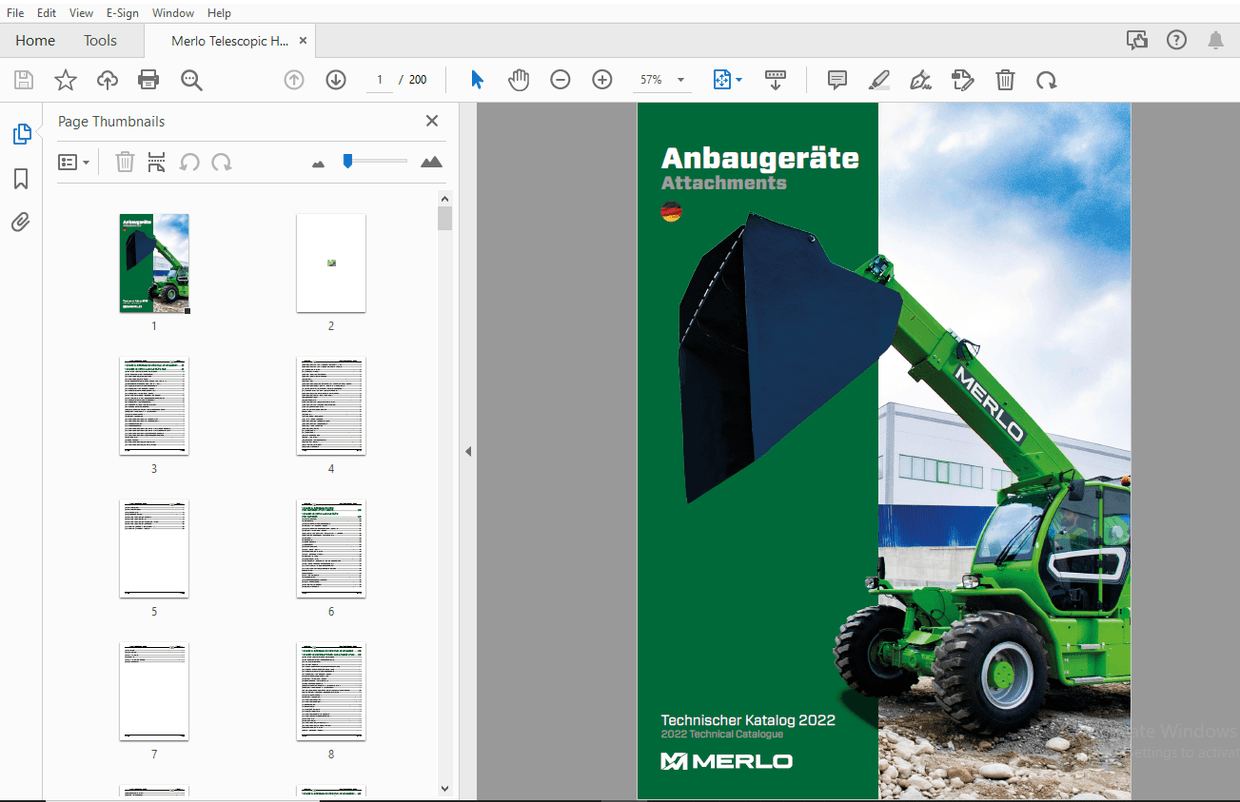Open the page display options dropdown
The height and width of the screenshot is (802, 1240).
point(727,79)
